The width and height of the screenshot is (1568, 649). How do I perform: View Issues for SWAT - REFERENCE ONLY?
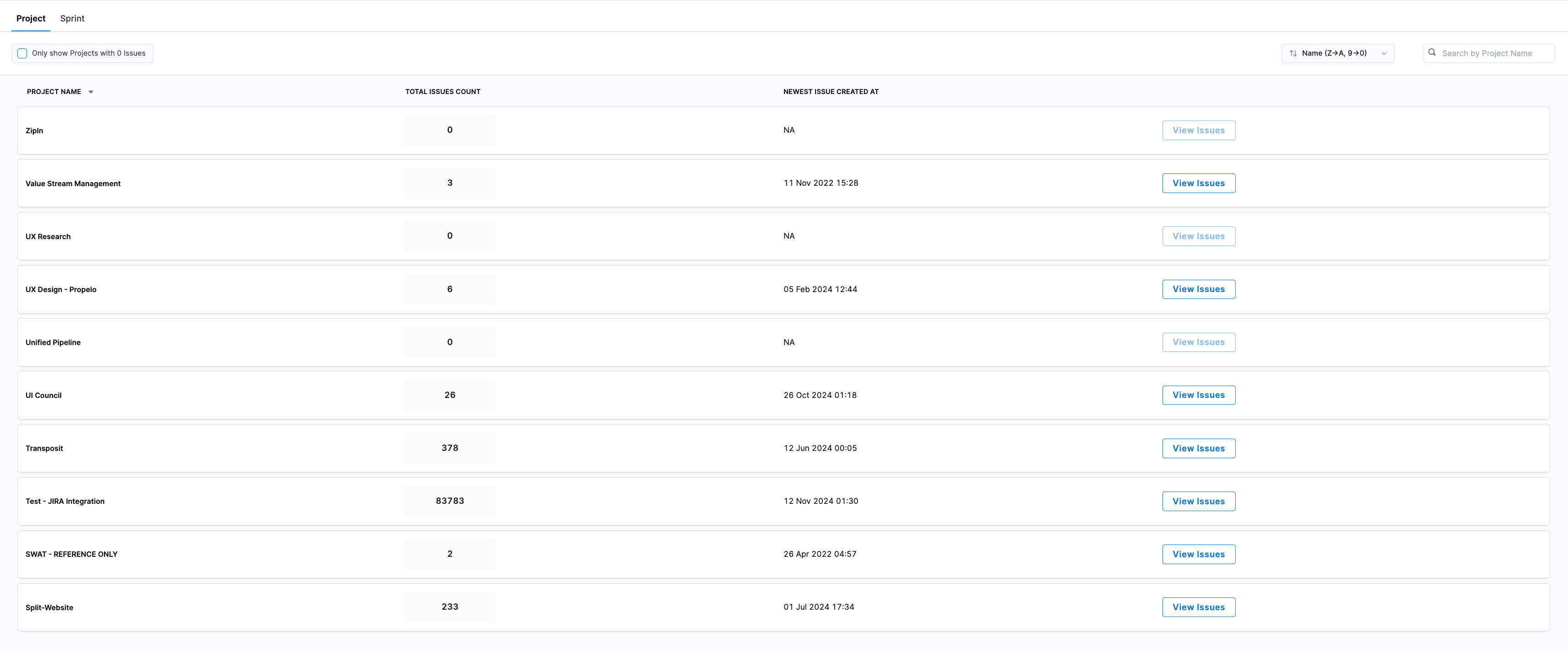tap(1198, 554)
